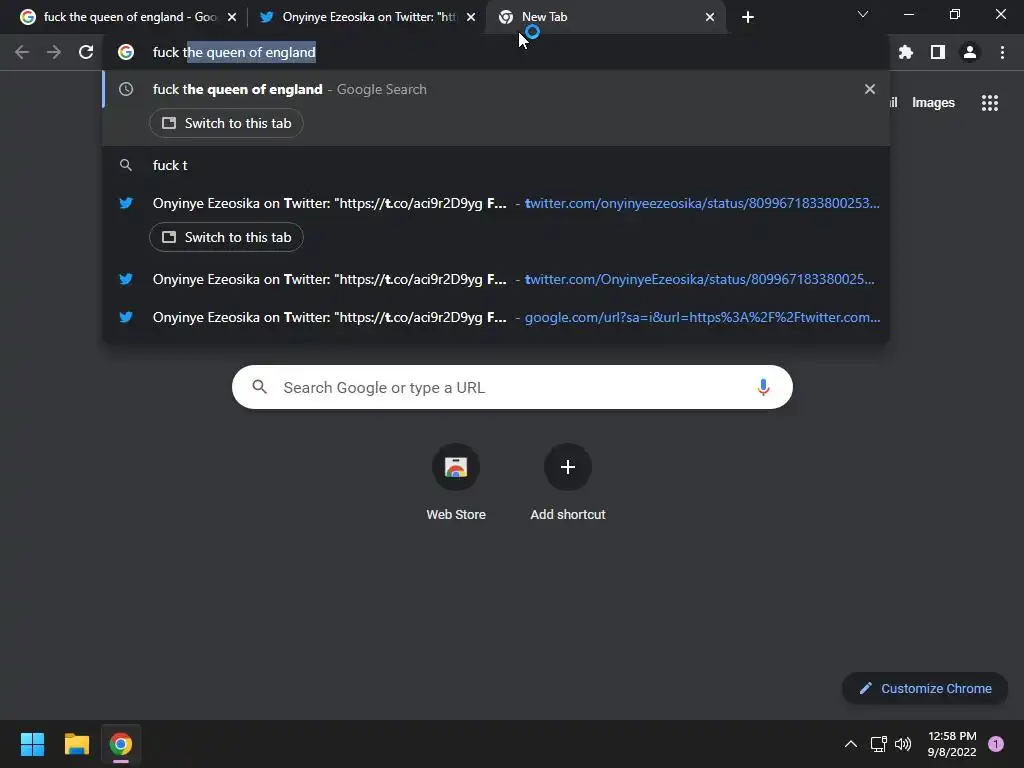The image size is (1024, 768).
Task: Open a new tab with plus button
Action: coord(748,17)
